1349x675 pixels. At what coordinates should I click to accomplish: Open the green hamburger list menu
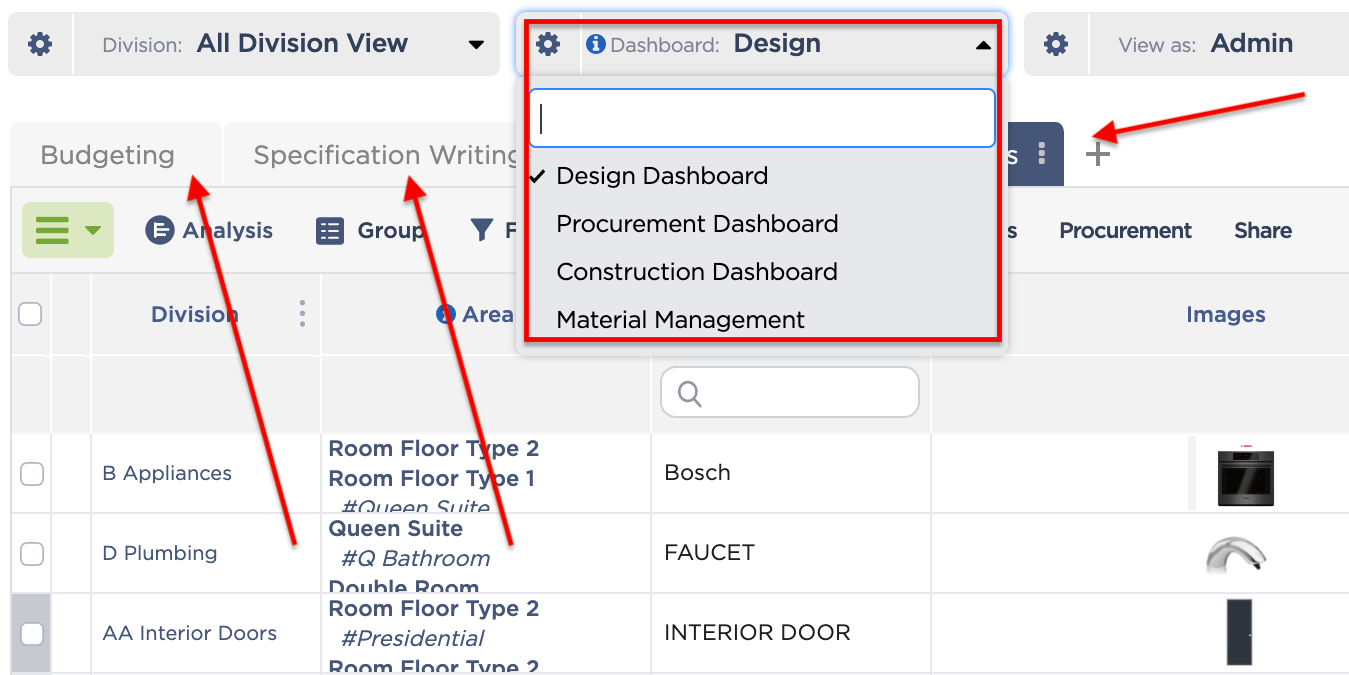68,230
